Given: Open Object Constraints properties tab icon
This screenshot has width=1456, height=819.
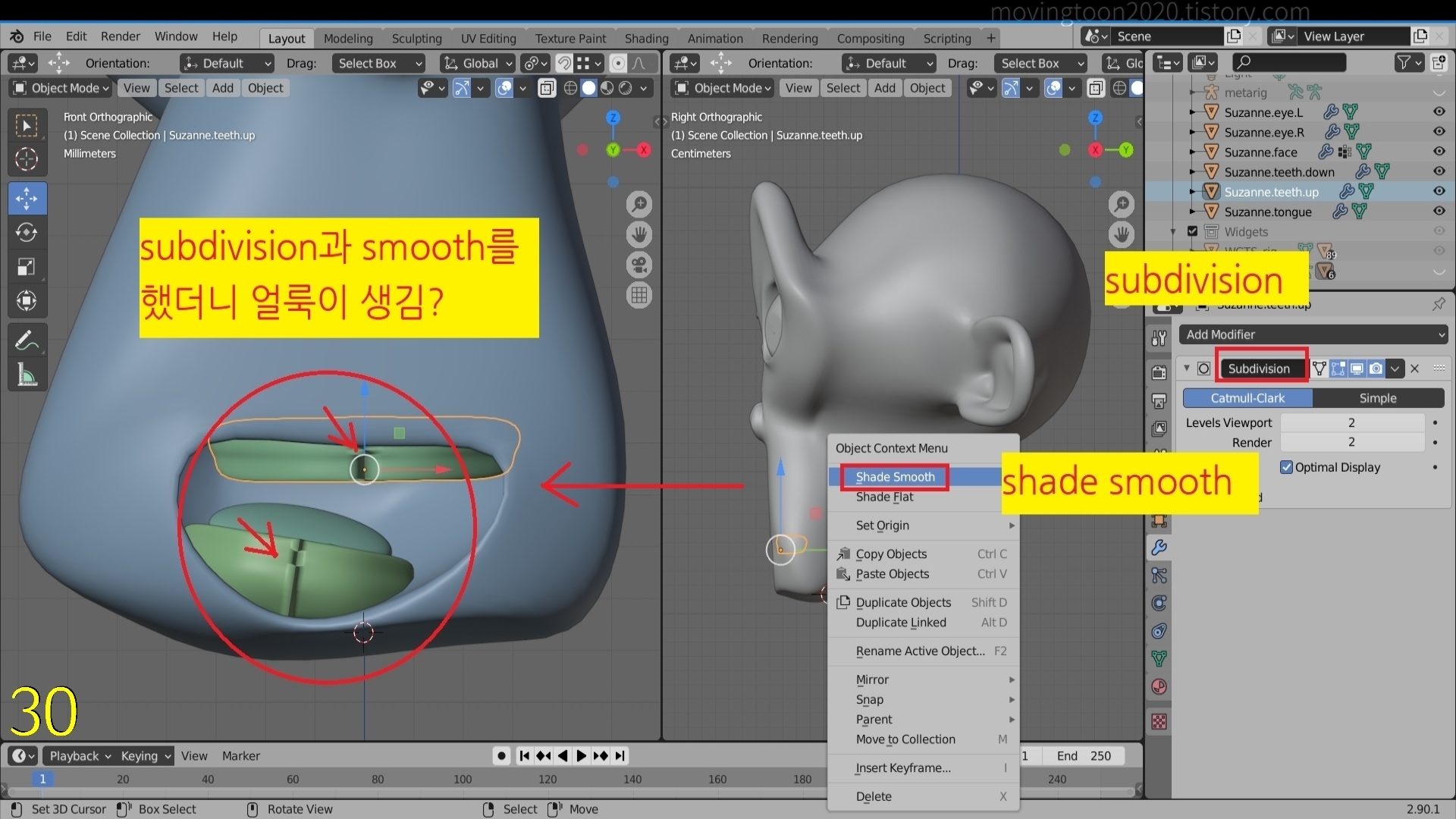Looking at the screenshot, I should coord(1159,631).
